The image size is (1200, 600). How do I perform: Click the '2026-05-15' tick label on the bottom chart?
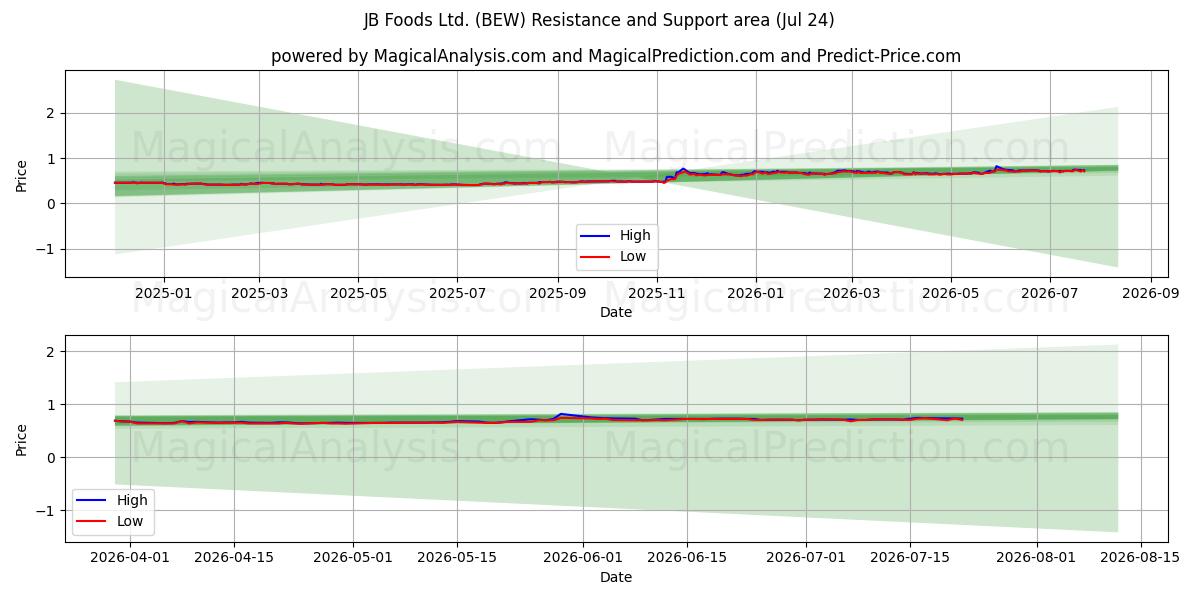click(x=457, y=559)
